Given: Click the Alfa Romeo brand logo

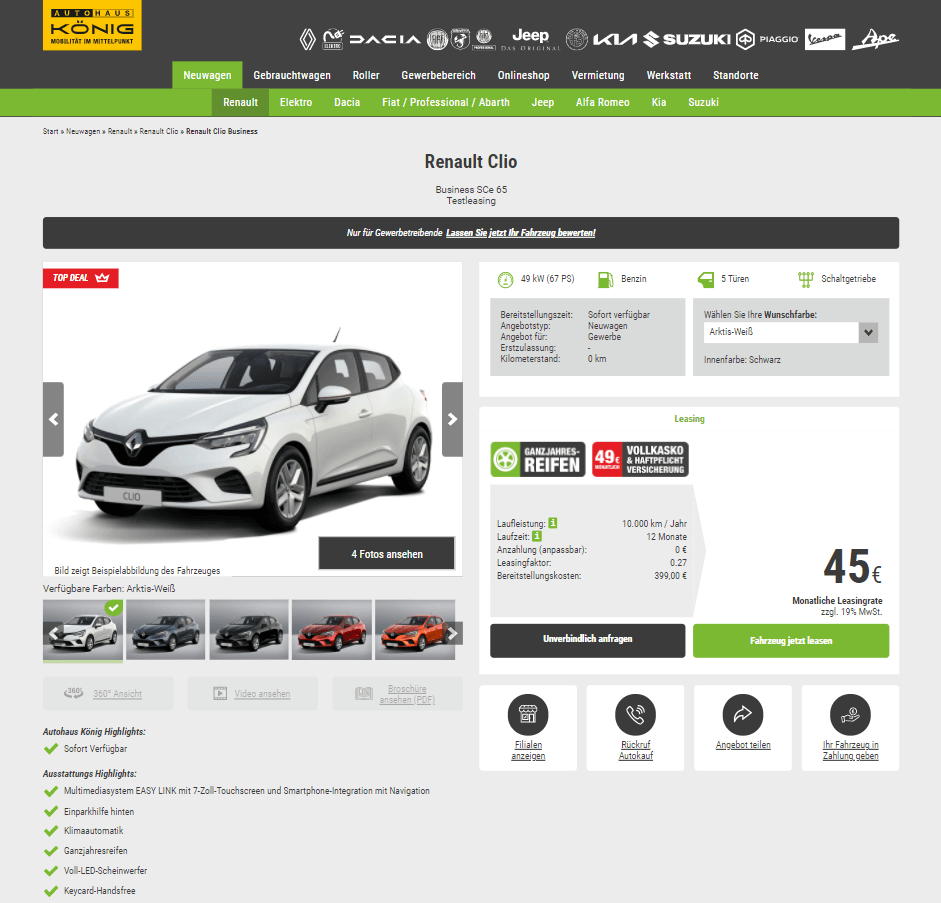Looking at the screenshot, I should pos(577,39).
